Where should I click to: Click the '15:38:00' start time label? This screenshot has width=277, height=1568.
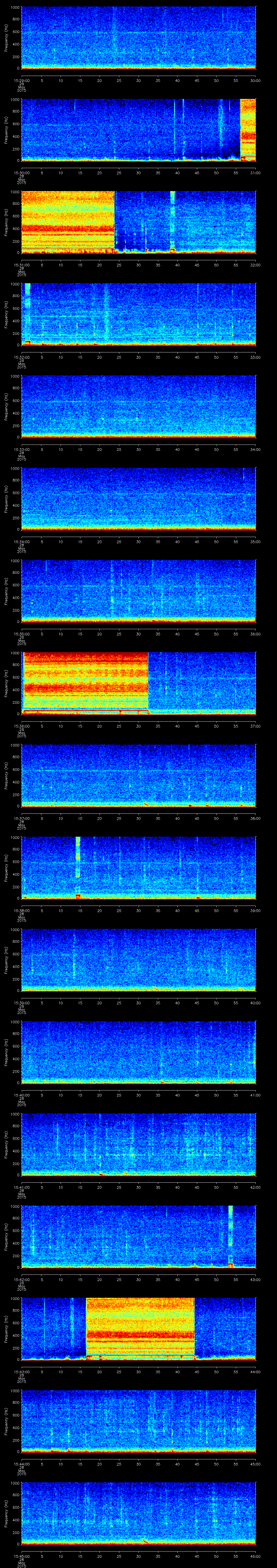point(21,910)
